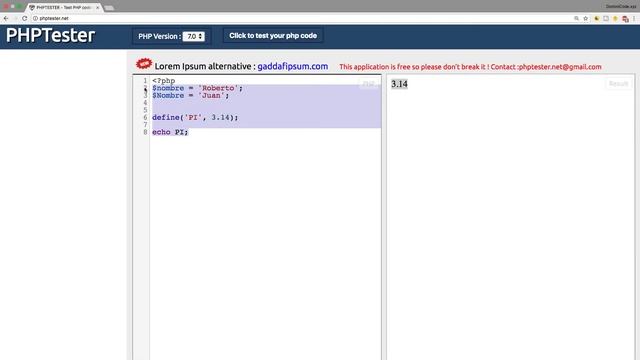Open the yellow shield extension icon
640x360 pixels.
616,18
